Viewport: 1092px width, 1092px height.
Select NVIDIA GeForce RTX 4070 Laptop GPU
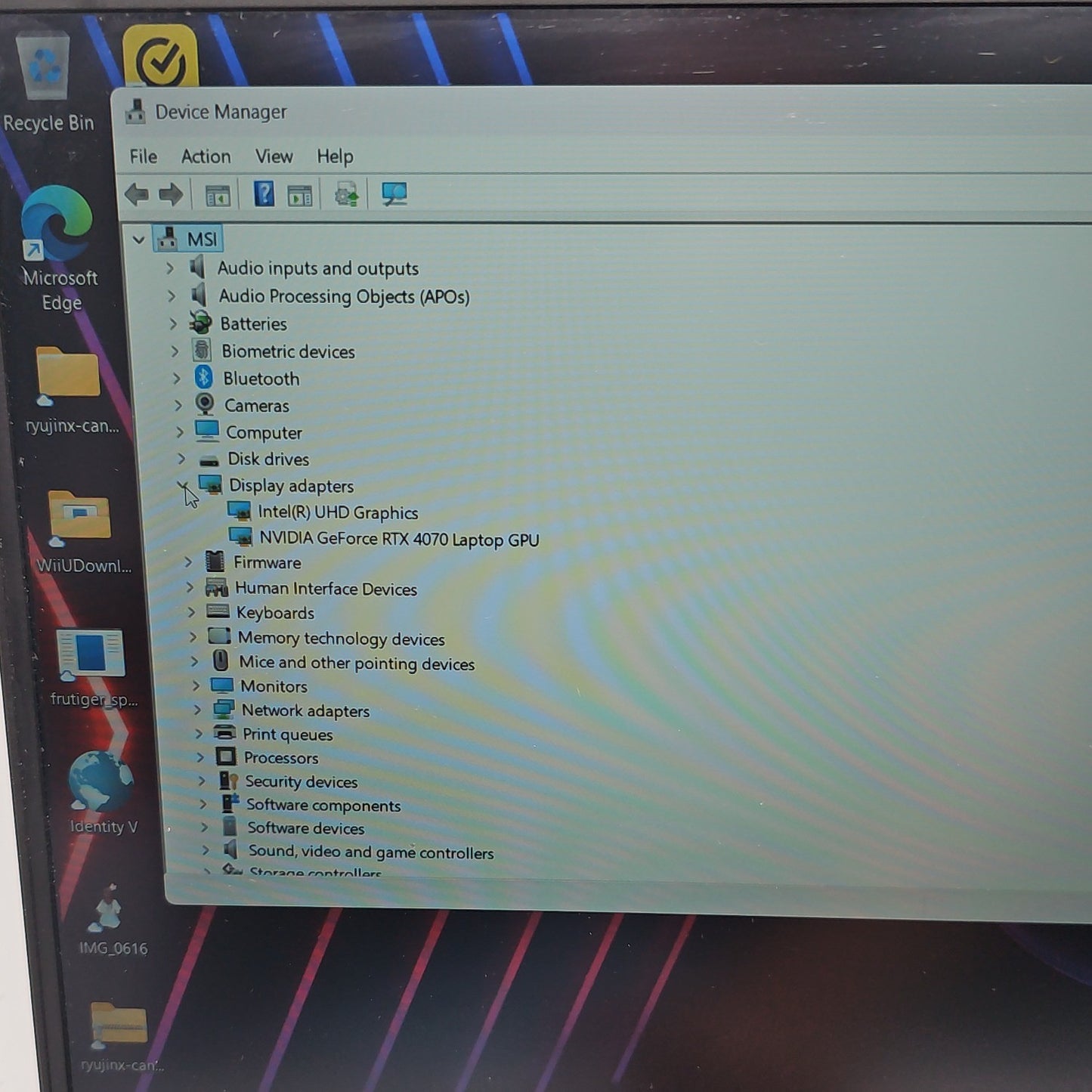point(399,539)
